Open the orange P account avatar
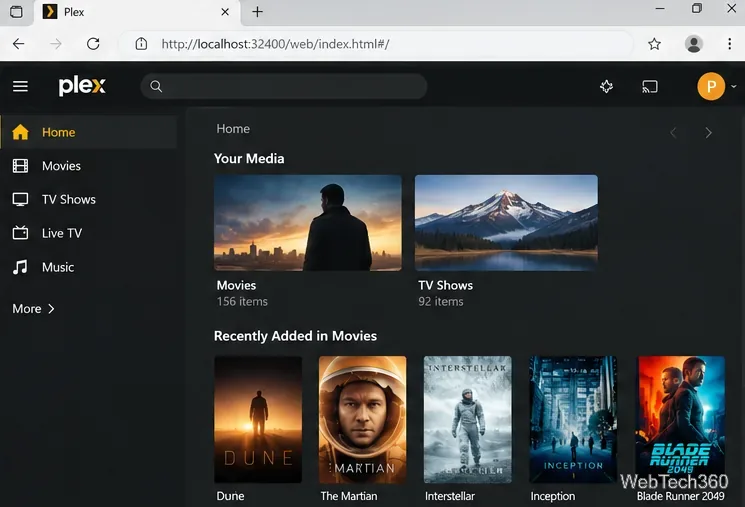The width and height of the screenshot is (745, 507). (711, 86)
